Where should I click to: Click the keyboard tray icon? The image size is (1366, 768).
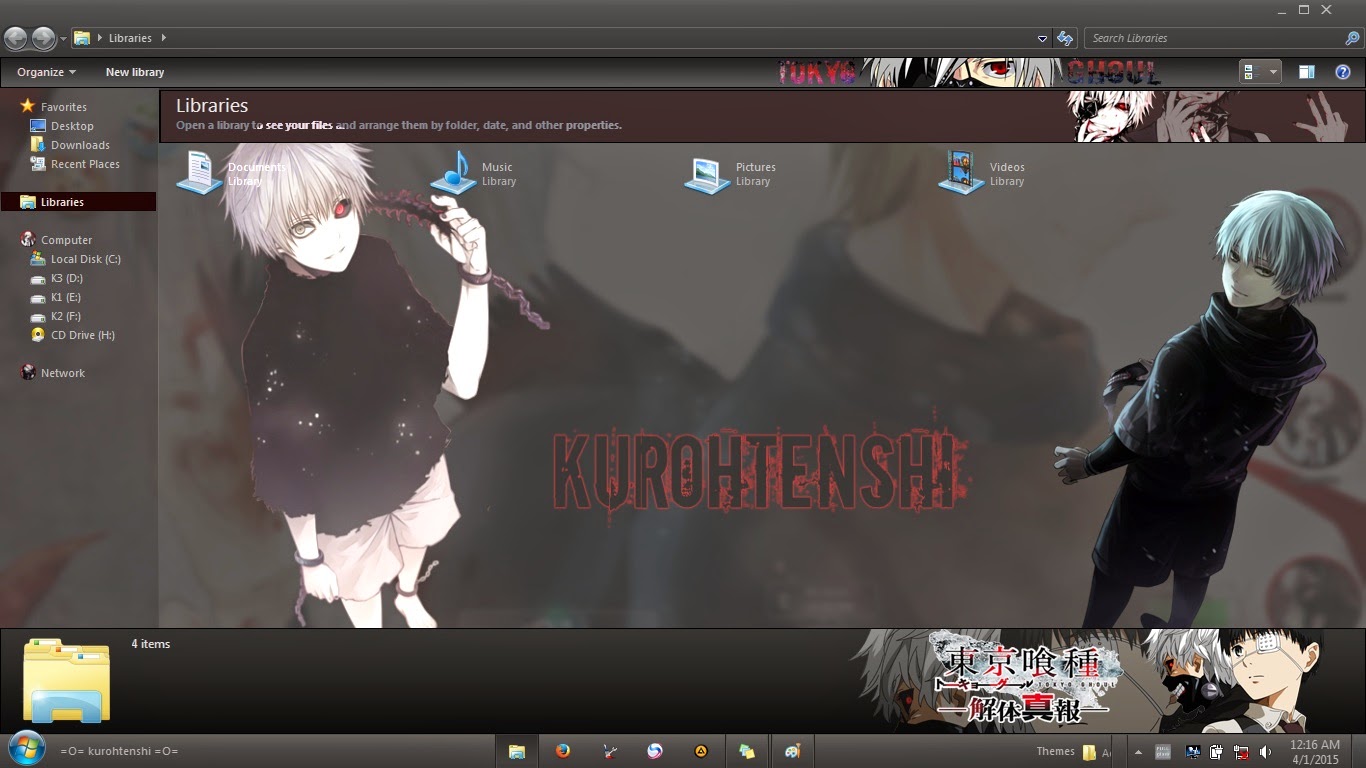(1163, 752)
